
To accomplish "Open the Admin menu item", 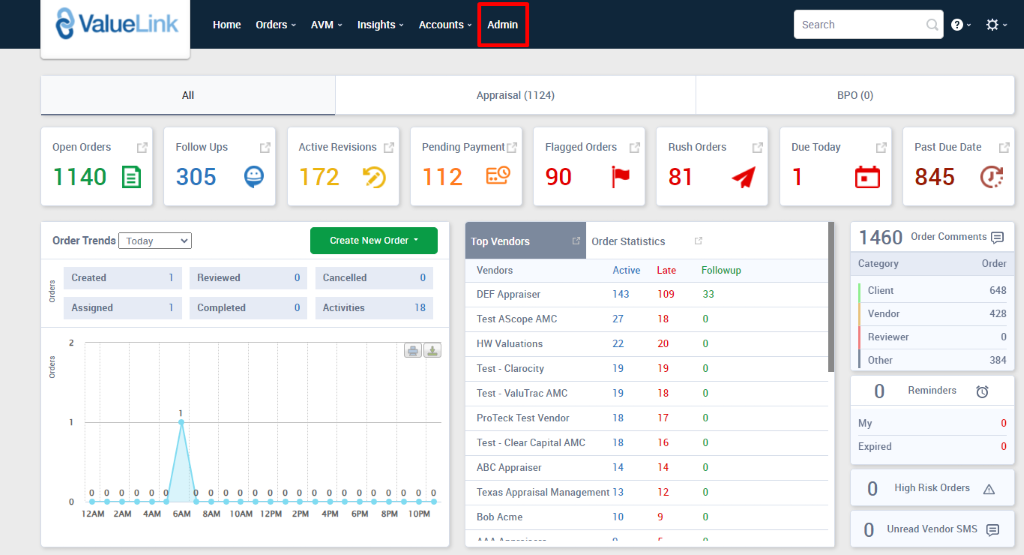I will pyautogui.click(x=502, y=25).
